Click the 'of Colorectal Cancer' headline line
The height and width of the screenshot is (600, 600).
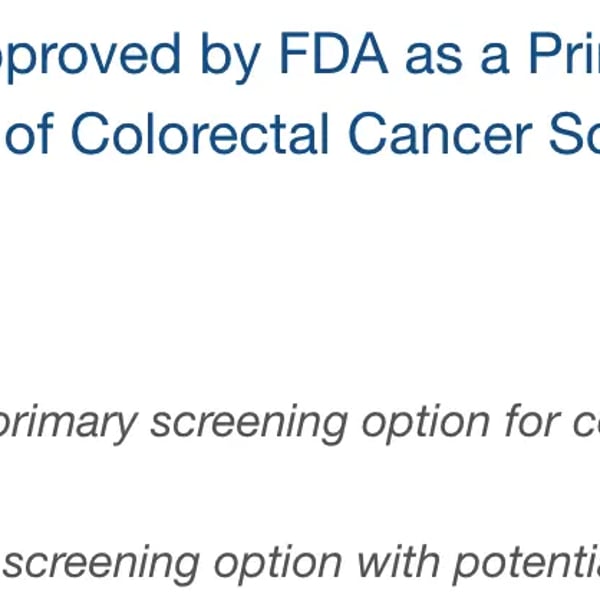tap(300, 134)
